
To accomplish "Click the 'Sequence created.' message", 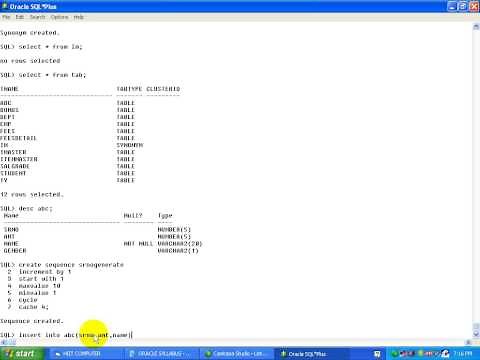I will coord(31,321).
